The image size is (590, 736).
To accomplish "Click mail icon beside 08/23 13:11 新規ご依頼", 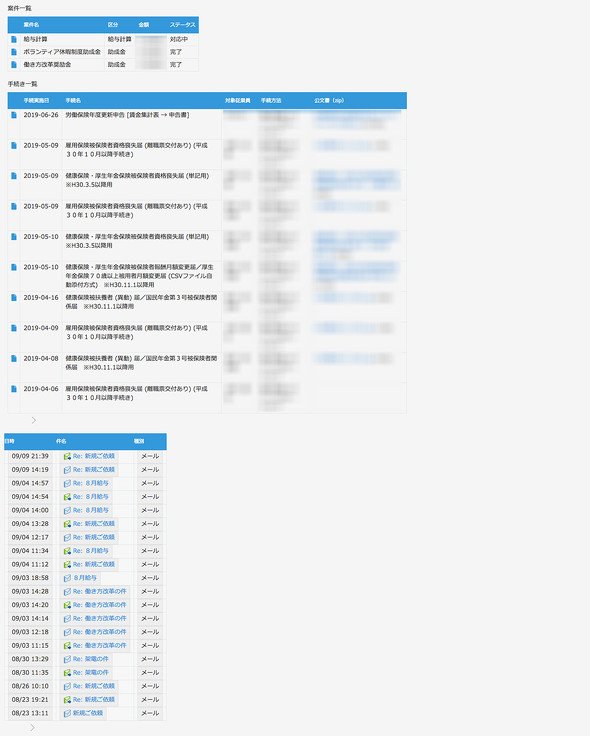I will pyautogui.click(x=67, y=713).
